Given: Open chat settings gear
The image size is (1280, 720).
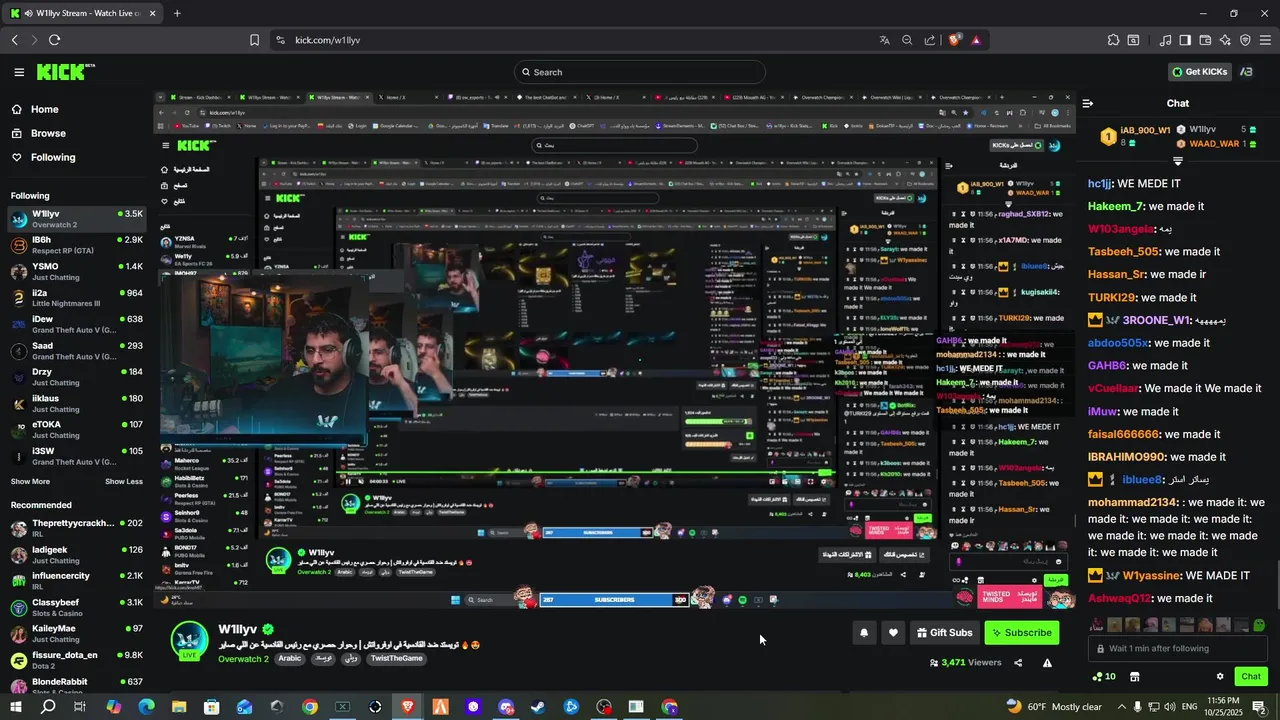Looking at the screenshot, I should tap(1220, 676).
